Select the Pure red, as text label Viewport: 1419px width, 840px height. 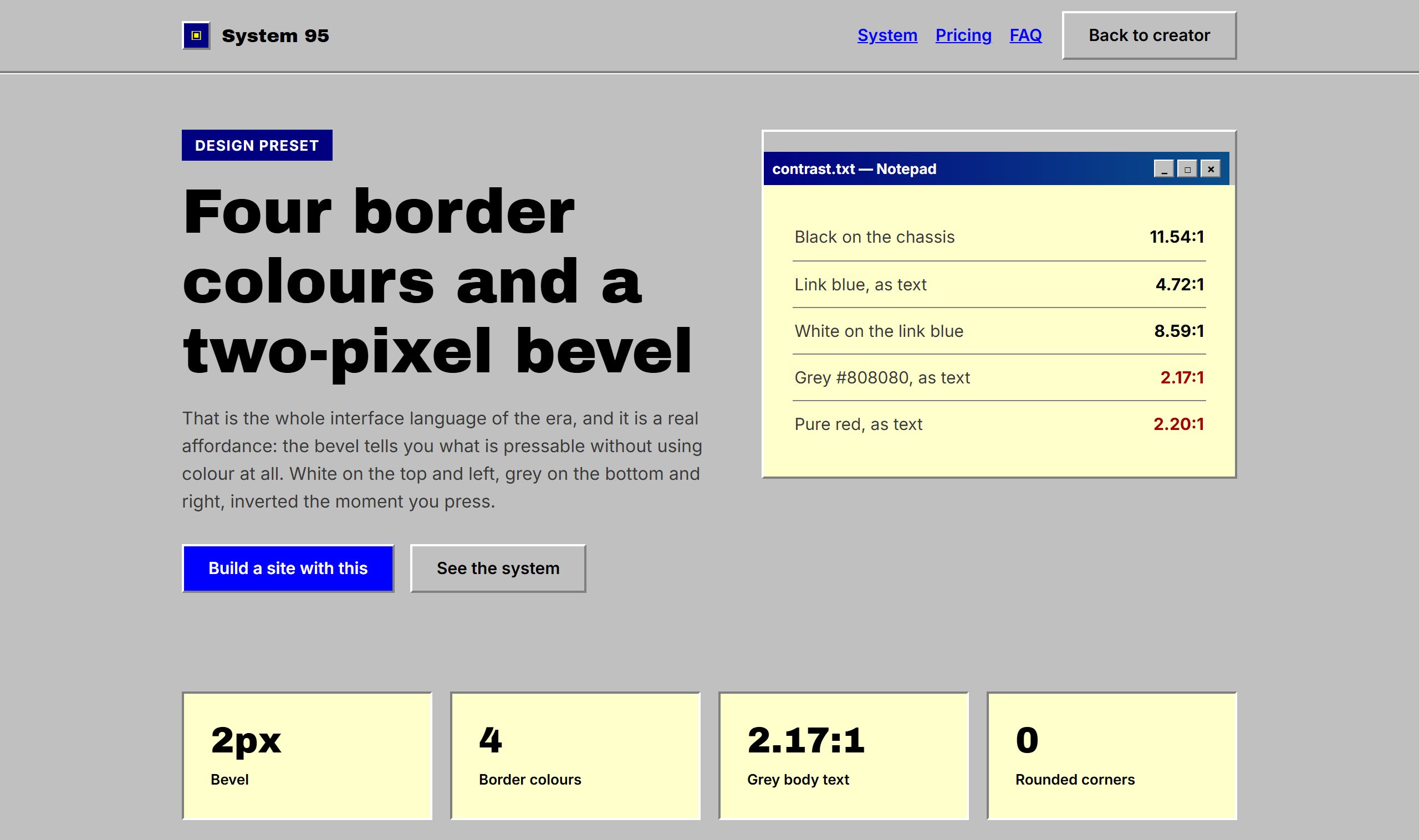[x=859, y=424]
